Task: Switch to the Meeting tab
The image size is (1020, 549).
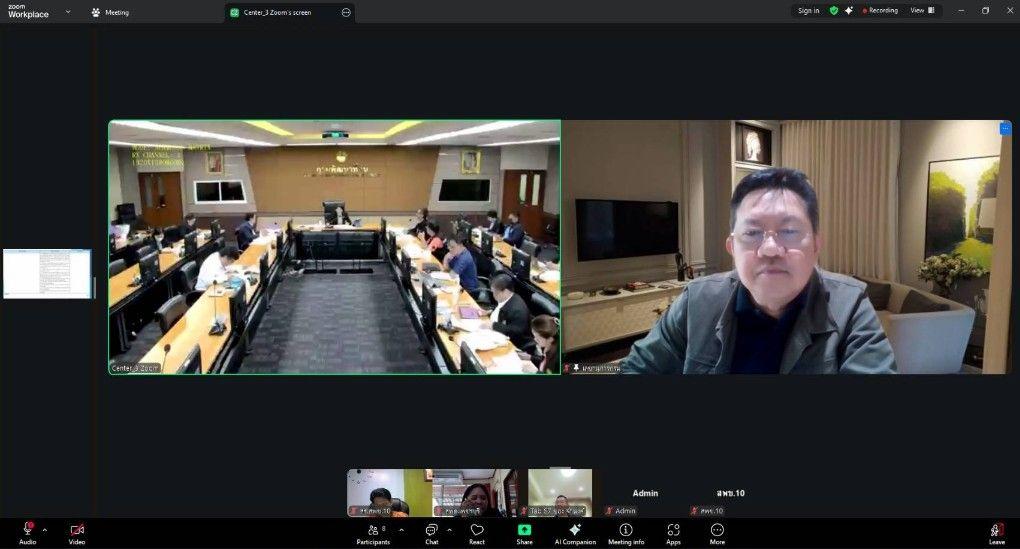Action: point(110,13)
